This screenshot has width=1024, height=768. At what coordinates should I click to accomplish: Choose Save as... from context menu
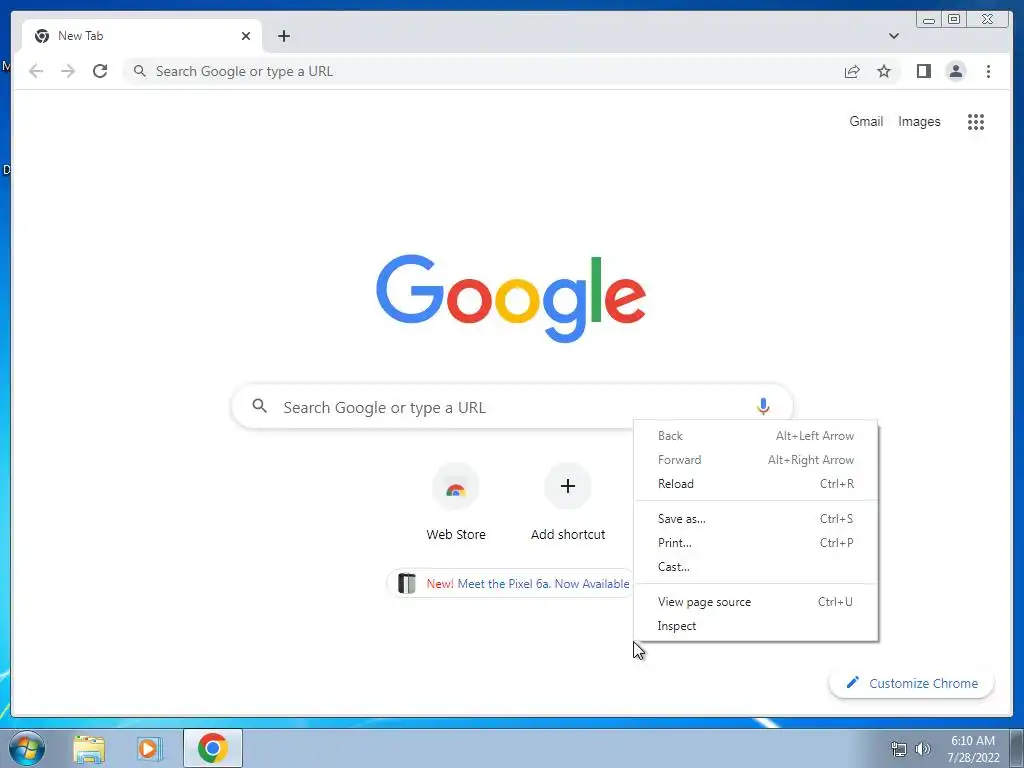[x=756, y=519]
